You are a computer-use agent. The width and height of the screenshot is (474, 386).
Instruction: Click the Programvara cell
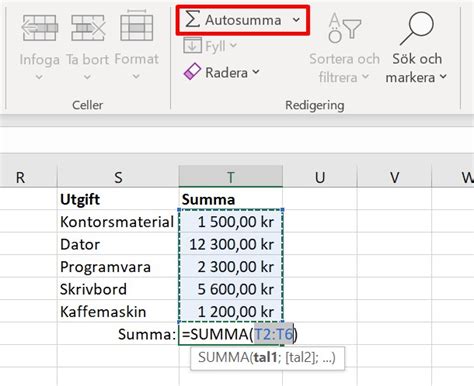118,266
